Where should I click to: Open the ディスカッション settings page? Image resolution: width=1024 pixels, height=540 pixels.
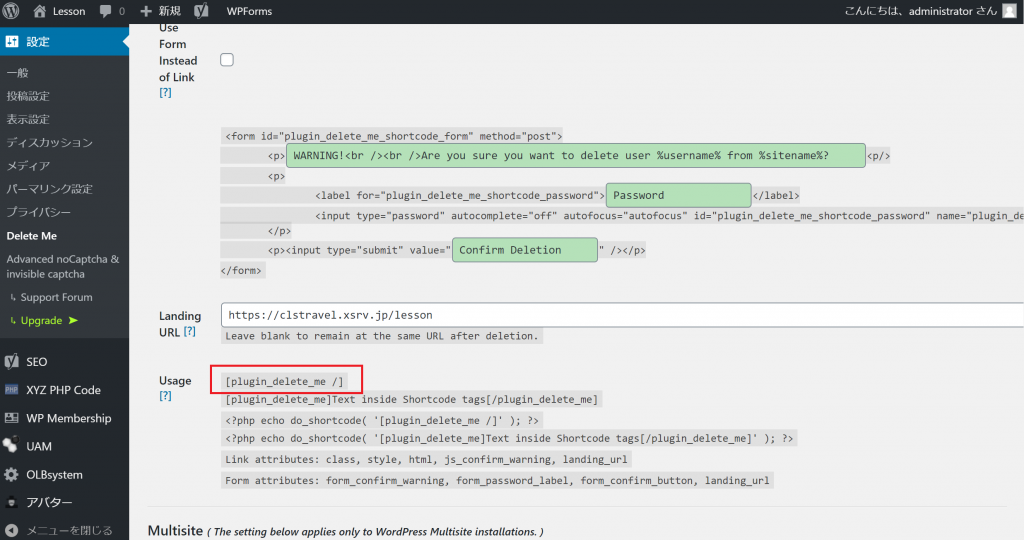pos(50,142)
